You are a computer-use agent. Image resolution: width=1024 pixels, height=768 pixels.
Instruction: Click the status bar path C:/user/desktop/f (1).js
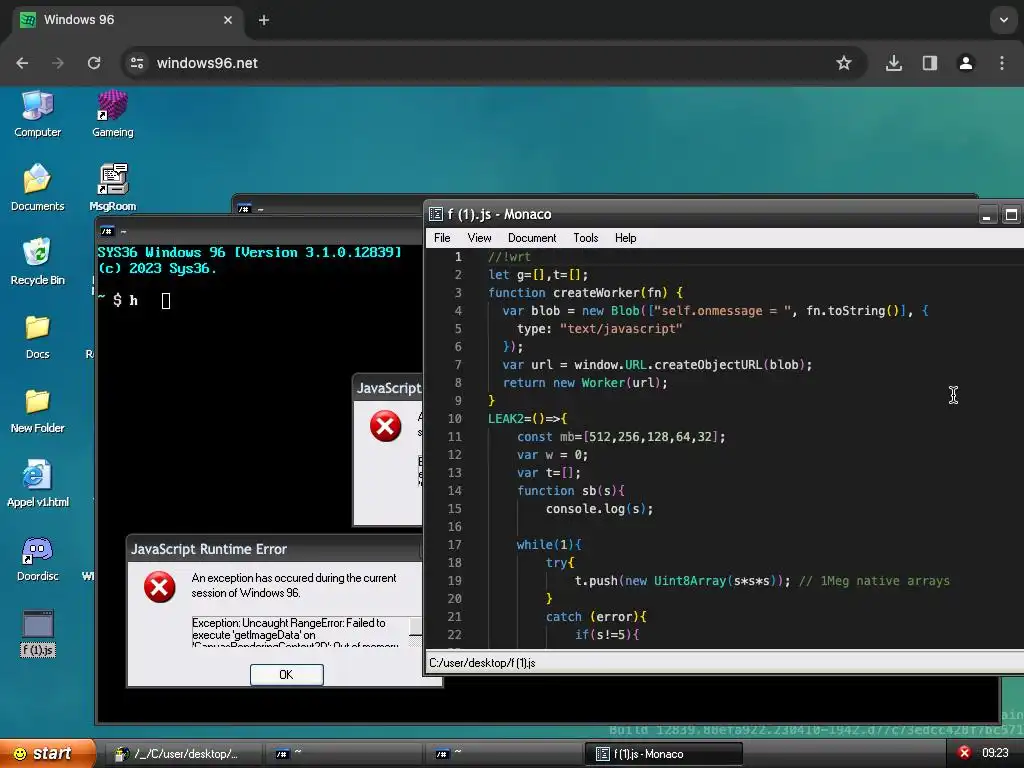point(482,663)
